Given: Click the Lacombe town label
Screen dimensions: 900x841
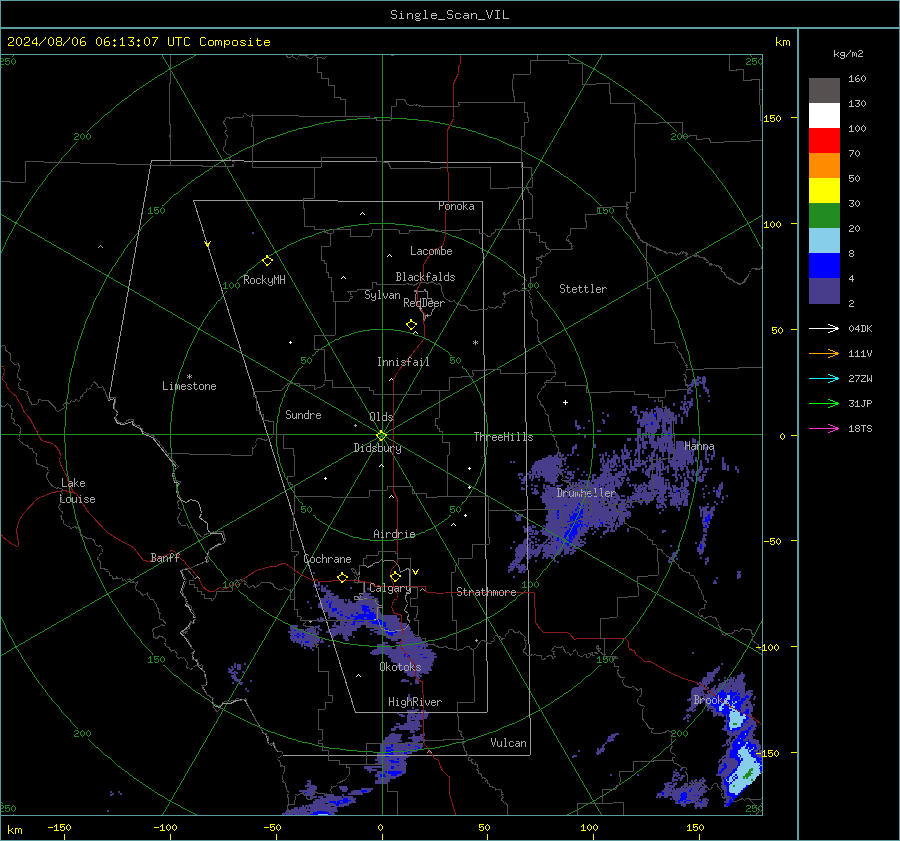Looking at the screenshot, I should point(431,251).
